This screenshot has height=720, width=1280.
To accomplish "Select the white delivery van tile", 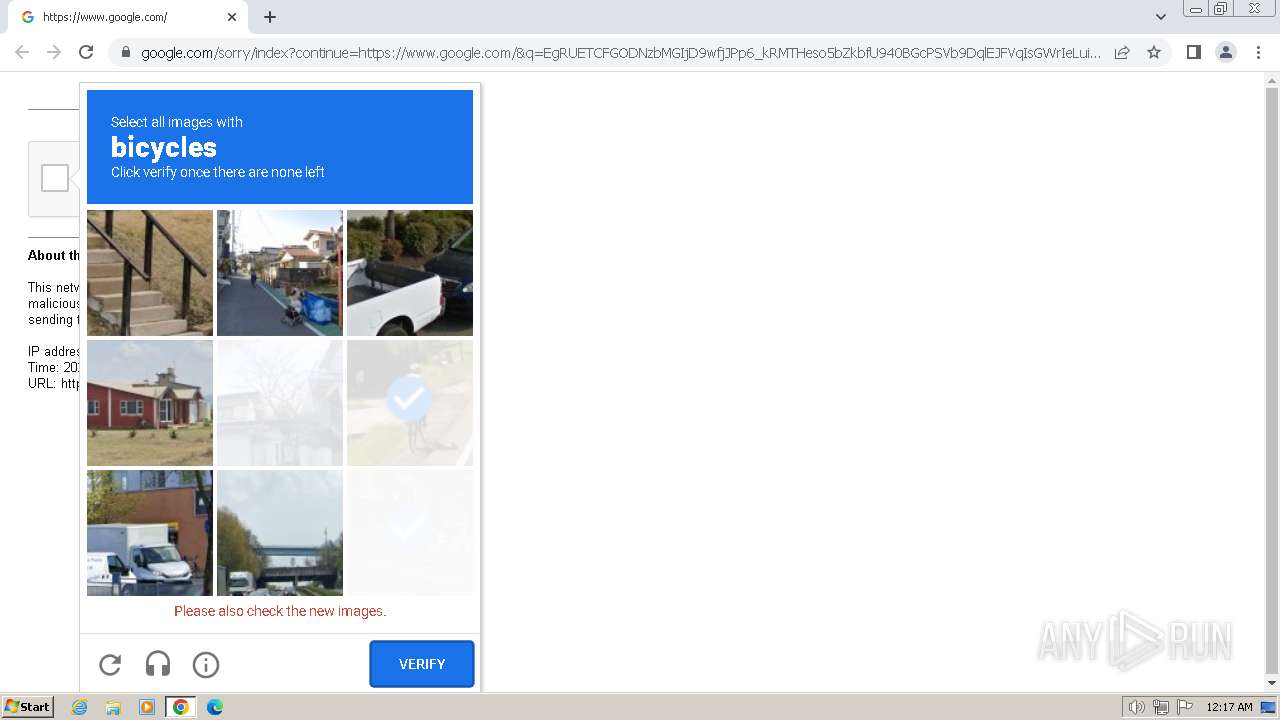I will pyautogui.click(x=150, y=533).
